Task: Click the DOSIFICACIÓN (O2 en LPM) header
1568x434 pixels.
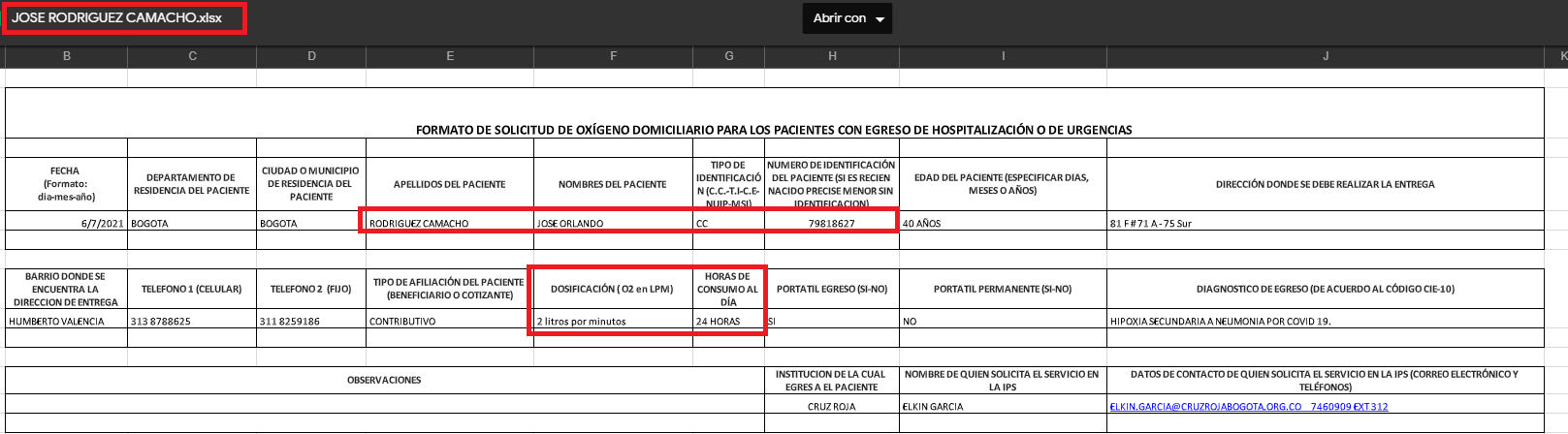Action: click(614, 289)
